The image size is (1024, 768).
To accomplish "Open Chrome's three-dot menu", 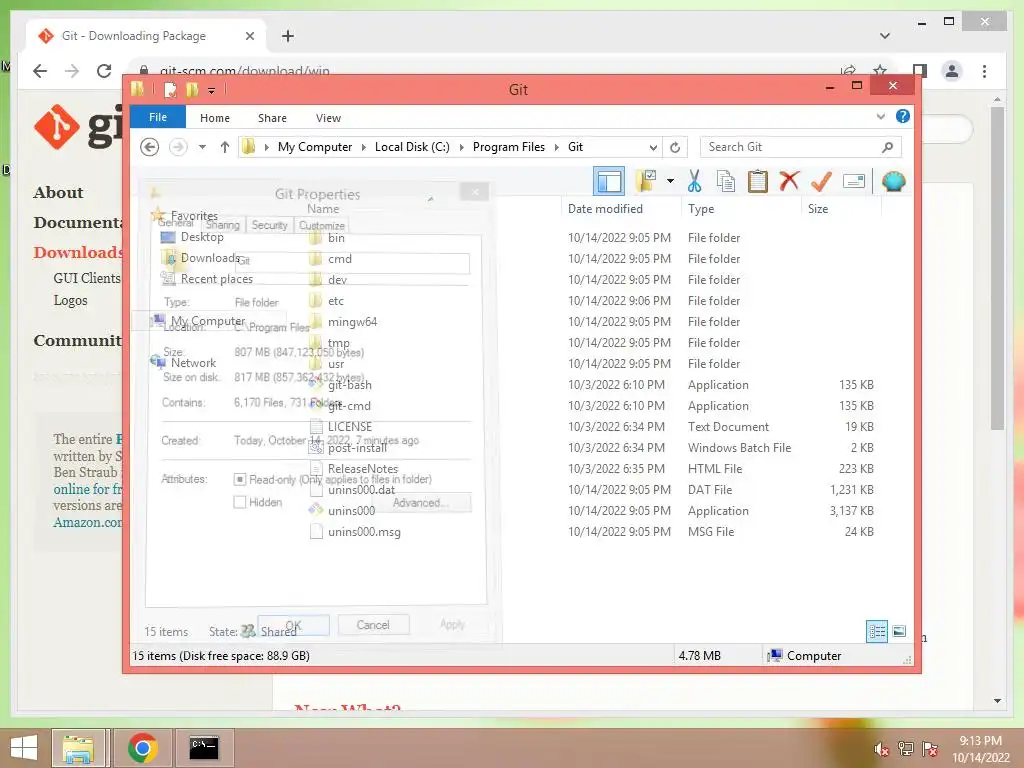I will click(x=985, y=71).
